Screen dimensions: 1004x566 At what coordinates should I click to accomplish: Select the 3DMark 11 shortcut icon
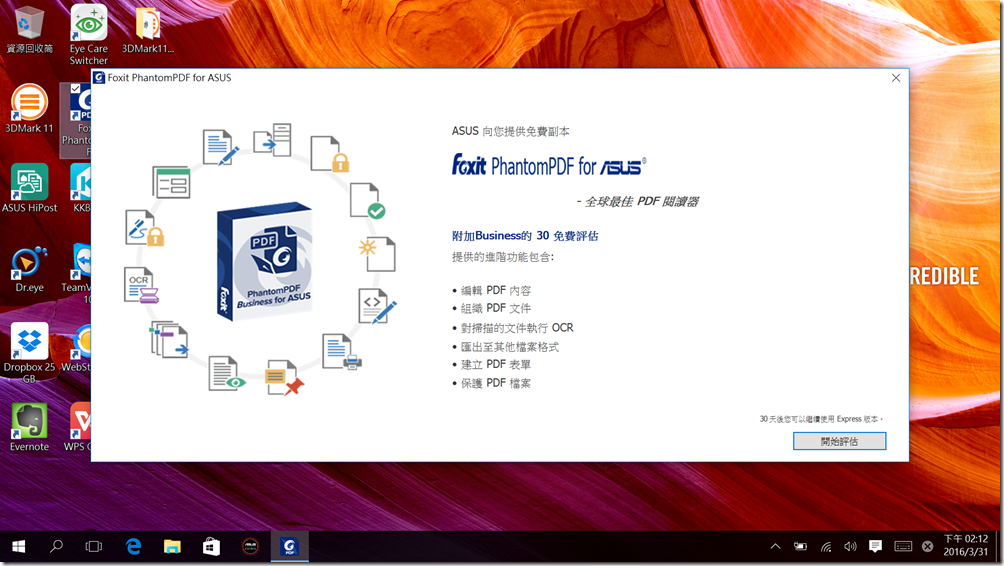tap(29, 108)
